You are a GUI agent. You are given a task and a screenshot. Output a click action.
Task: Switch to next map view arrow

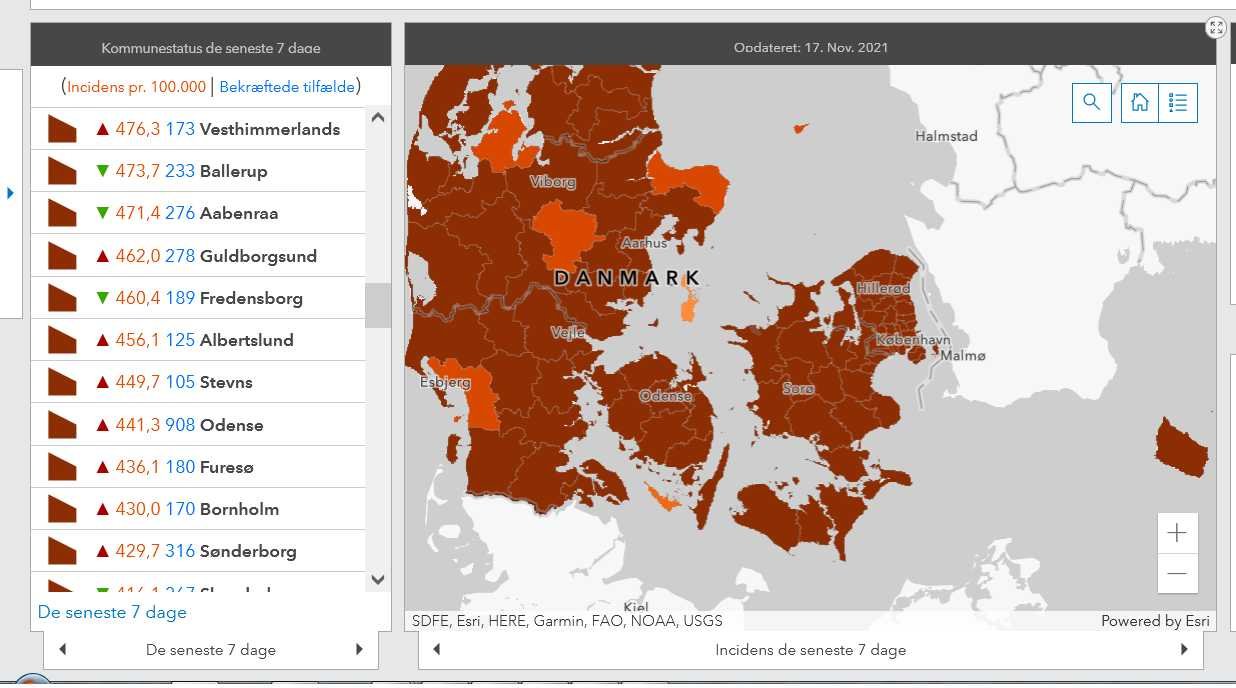[1184, 650]
